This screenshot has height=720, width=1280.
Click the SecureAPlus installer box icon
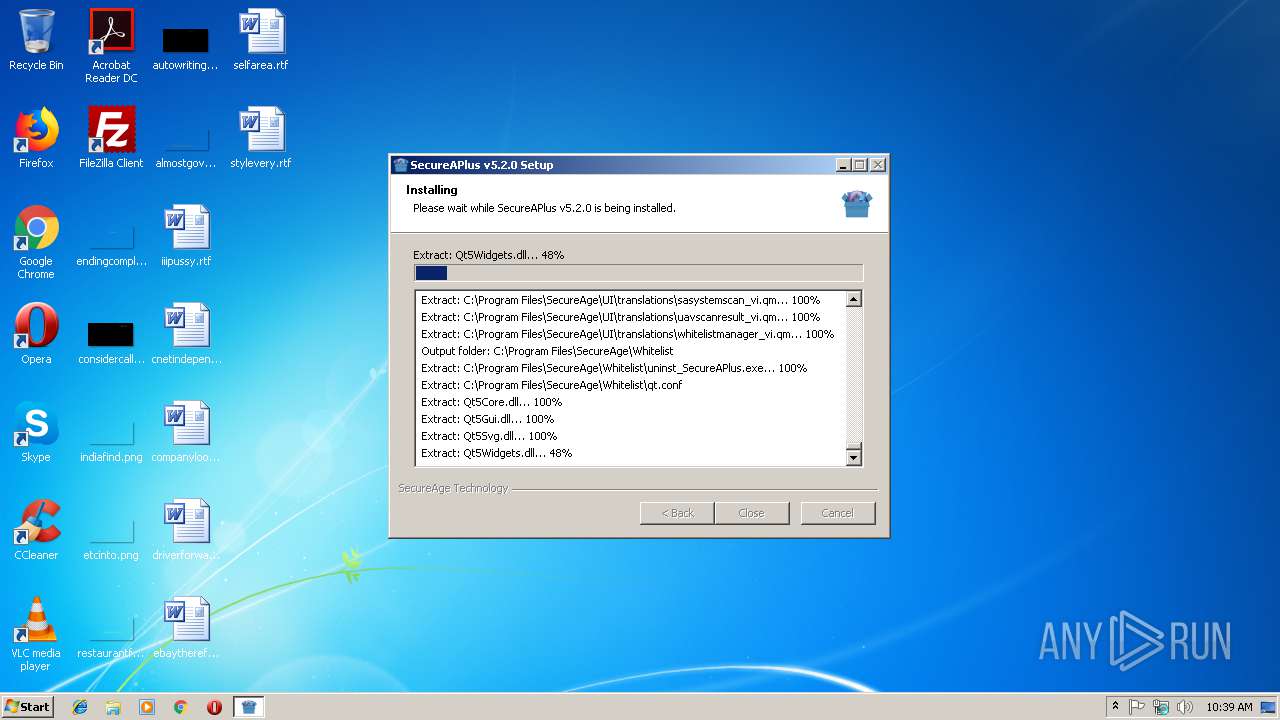[x=857, y=203]
